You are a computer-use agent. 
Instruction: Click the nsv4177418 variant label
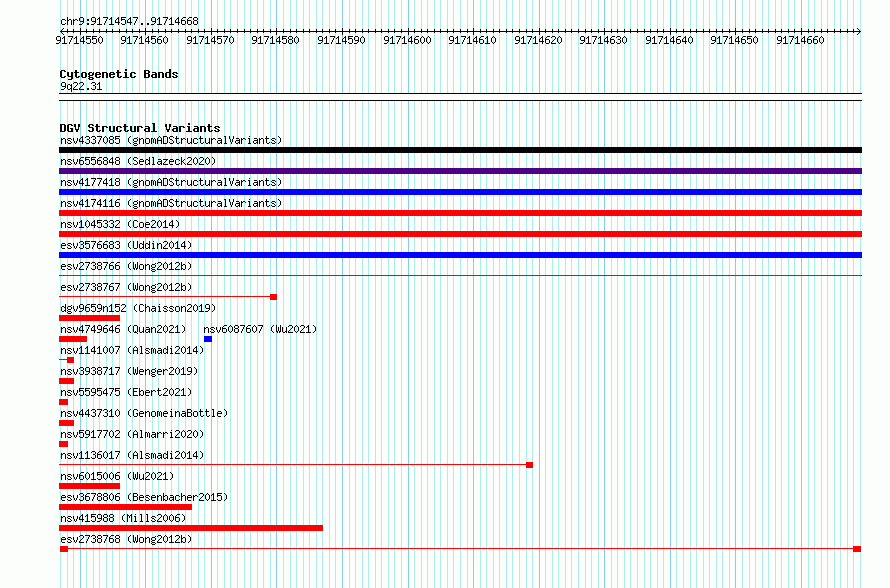tap(171, 182)
